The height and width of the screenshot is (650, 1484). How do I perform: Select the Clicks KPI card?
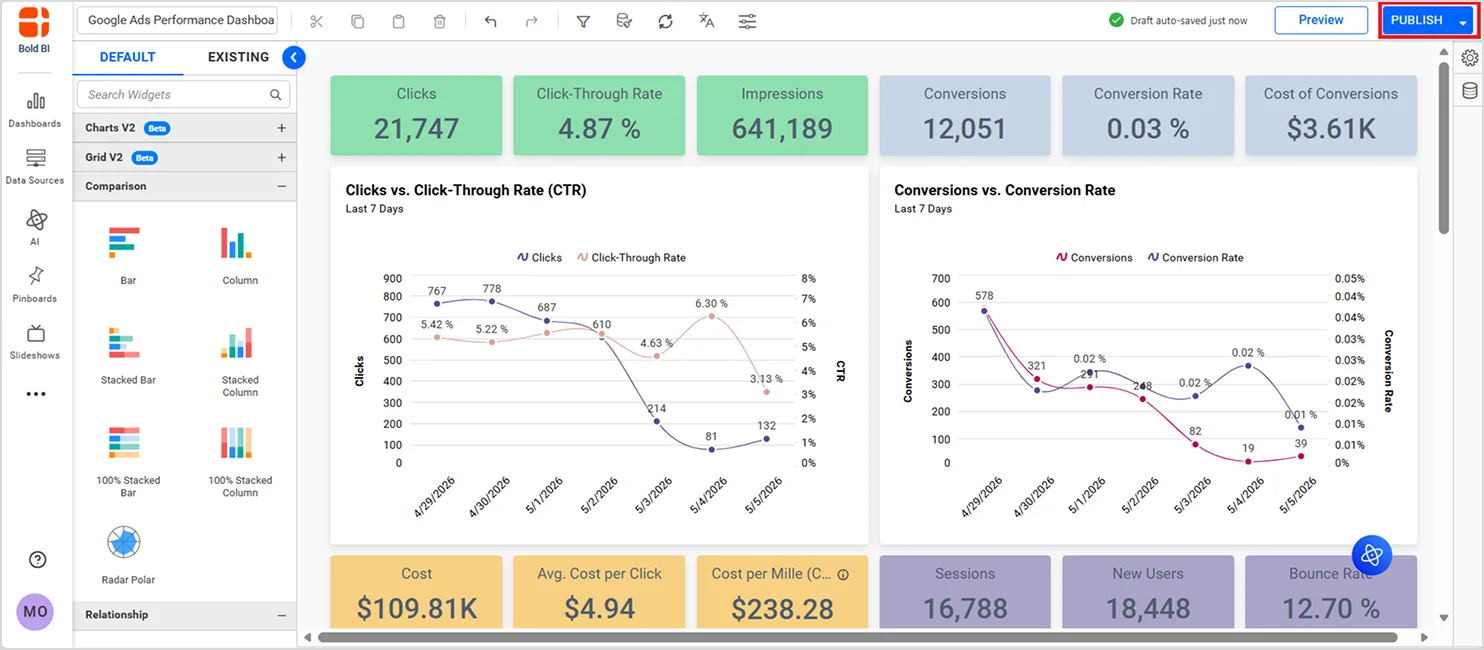(416, 115)
